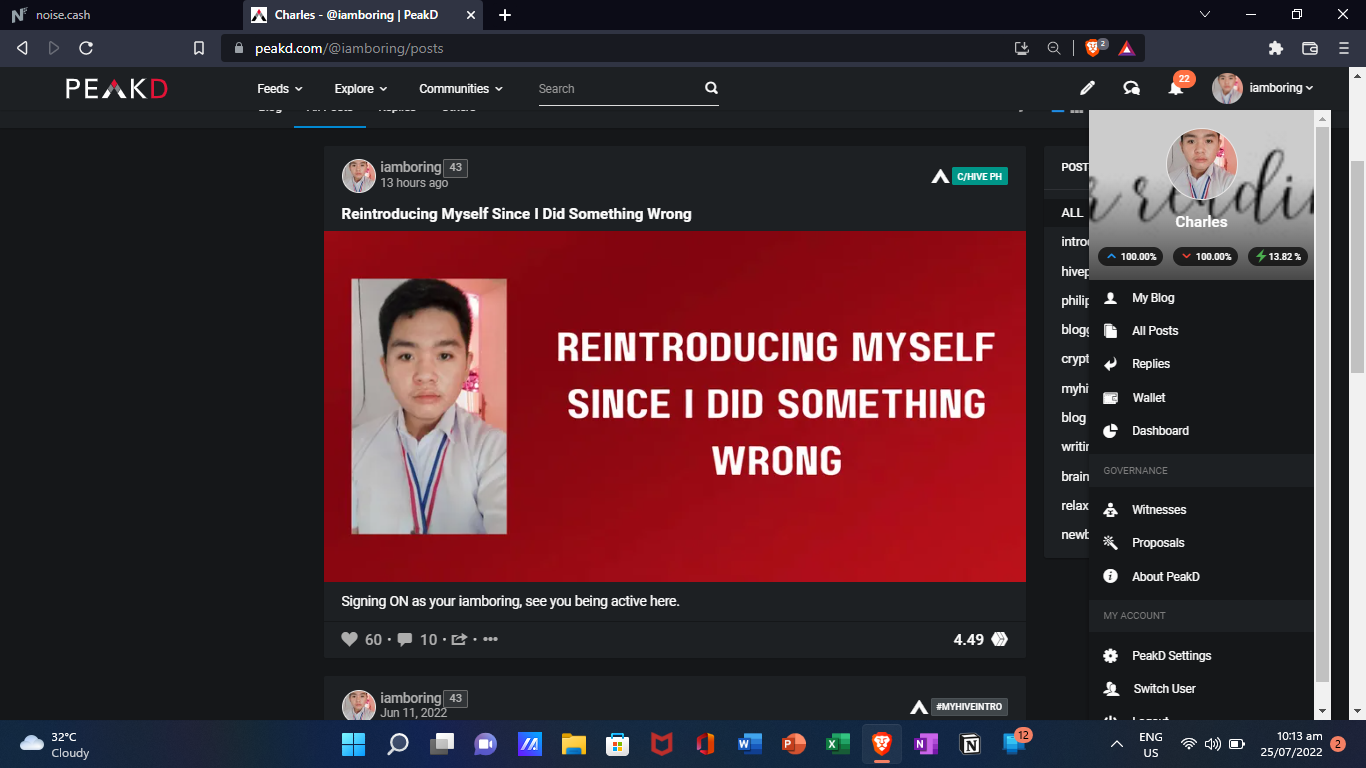Click the Charles profile avatar in the dropdown
This screenshot has height=768, width=1366.
1201,164
